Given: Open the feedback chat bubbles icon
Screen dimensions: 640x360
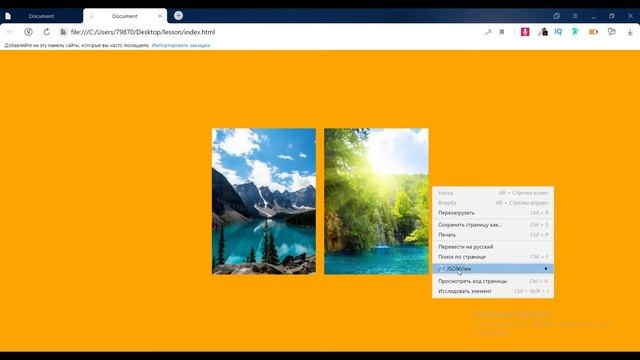Looking at the screenshot, I should [x=611, y=32].
